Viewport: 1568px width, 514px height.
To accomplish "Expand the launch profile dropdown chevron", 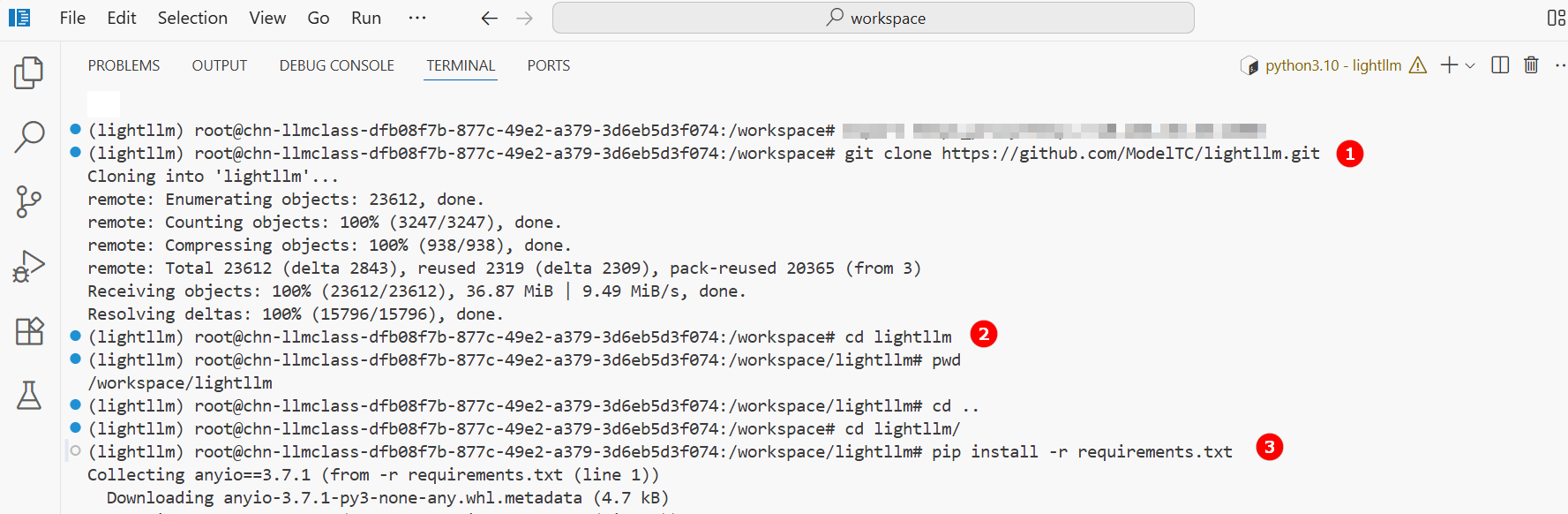I will (1470, 65).
